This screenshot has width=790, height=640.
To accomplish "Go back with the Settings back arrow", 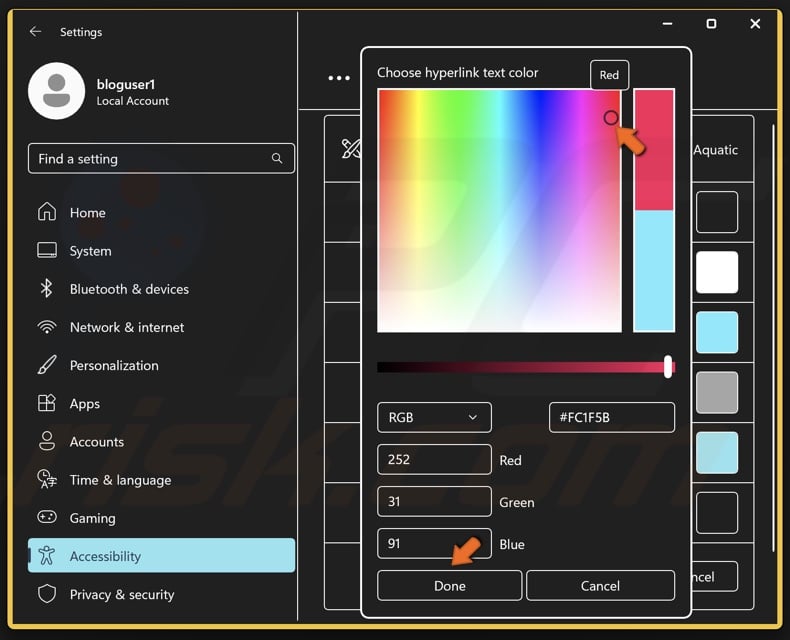I will [35, 31].
